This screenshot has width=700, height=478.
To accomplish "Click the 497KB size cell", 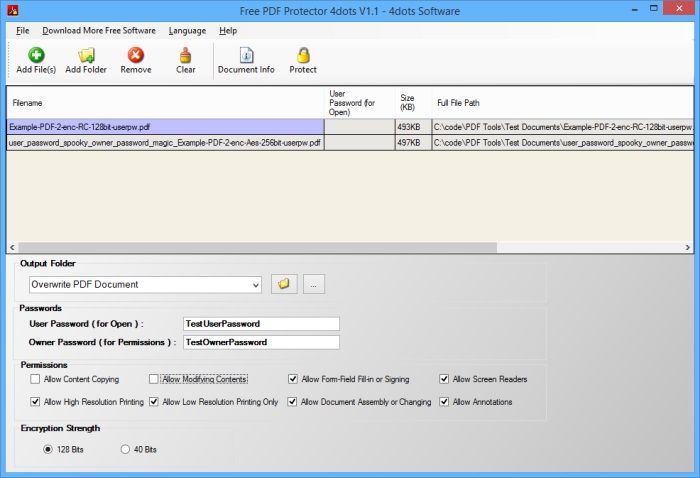I will pos(413,143).
